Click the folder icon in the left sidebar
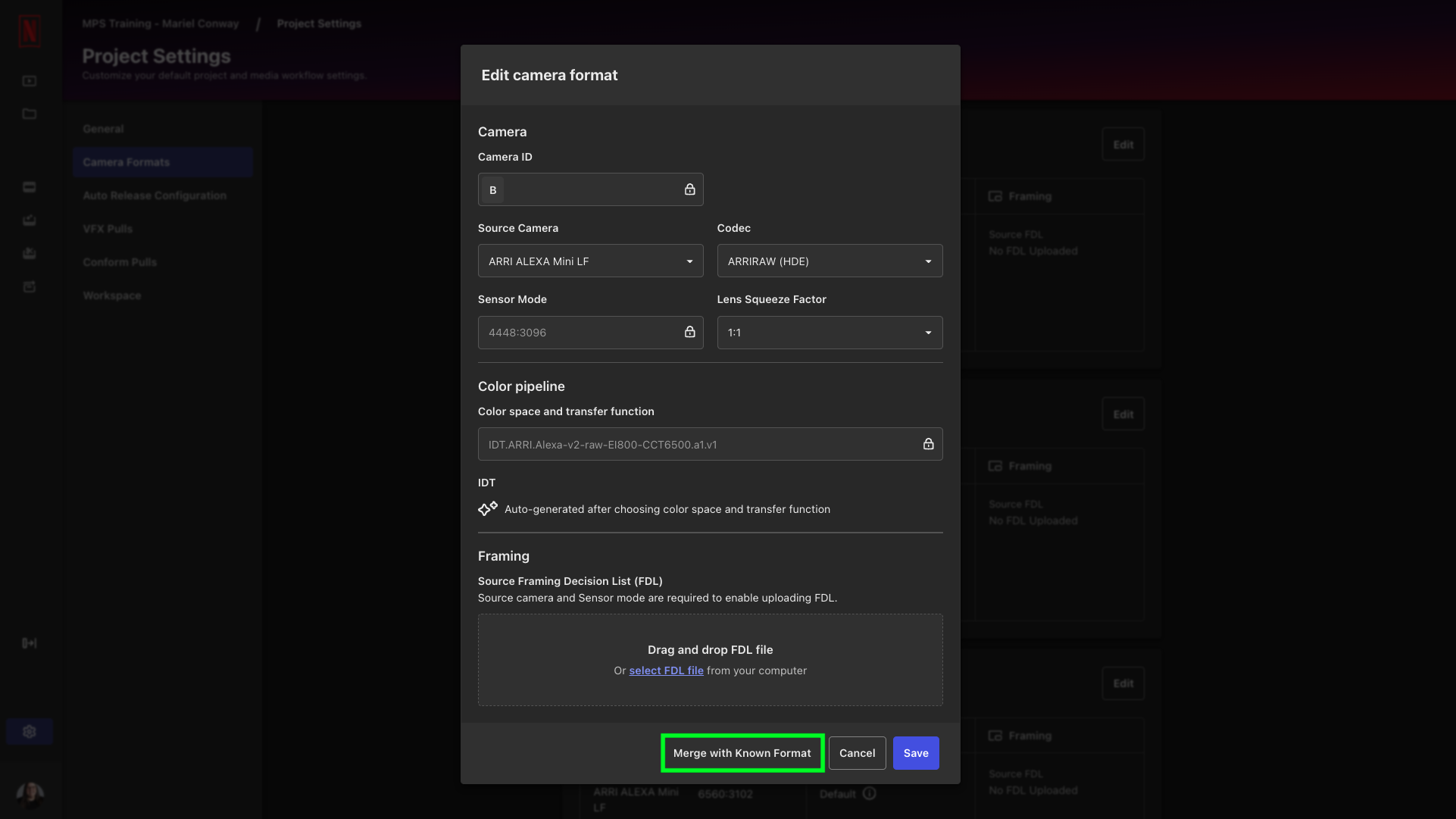 click(30, 114)
